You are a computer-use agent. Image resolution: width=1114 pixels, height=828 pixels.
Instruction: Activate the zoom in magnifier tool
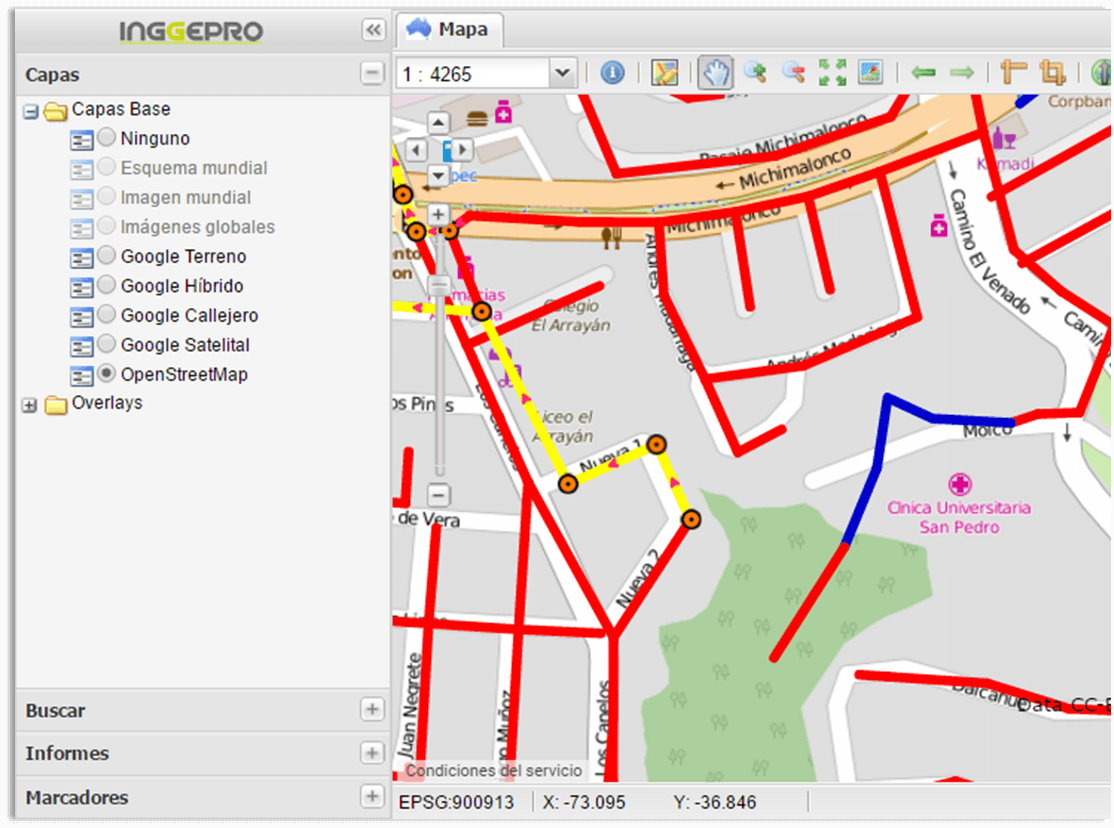(755, 72)
